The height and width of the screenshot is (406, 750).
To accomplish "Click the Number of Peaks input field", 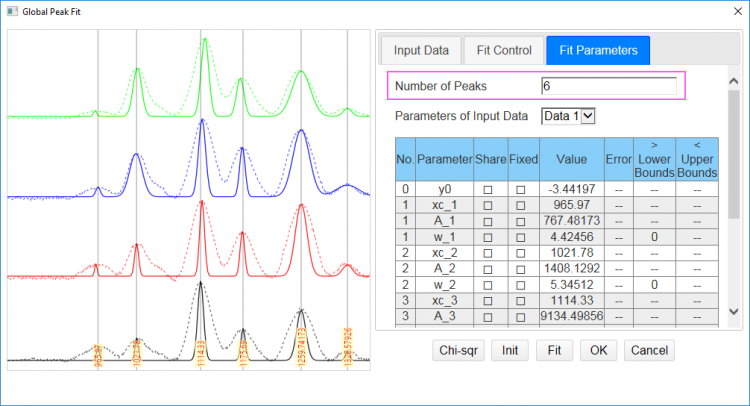I will pos(608,86).
